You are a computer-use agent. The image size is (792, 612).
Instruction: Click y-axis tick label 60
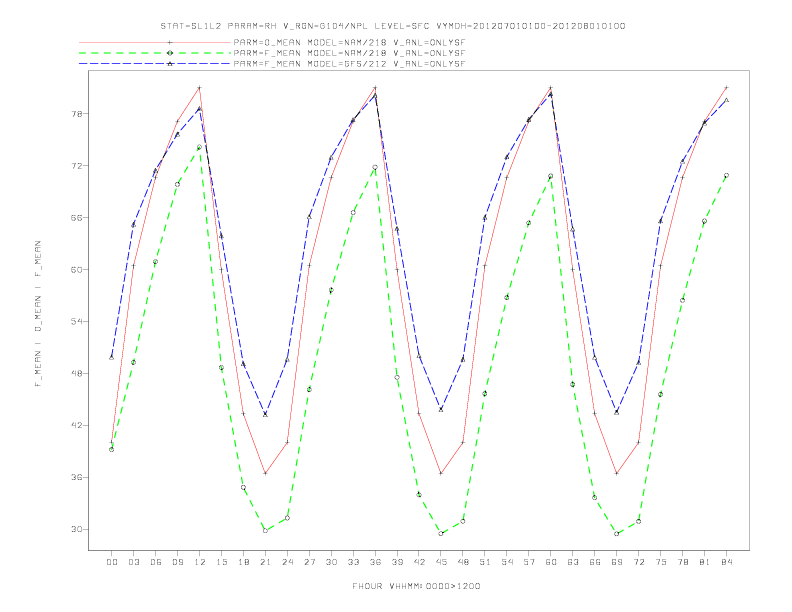pyautogui.click(x=76, y=270)
